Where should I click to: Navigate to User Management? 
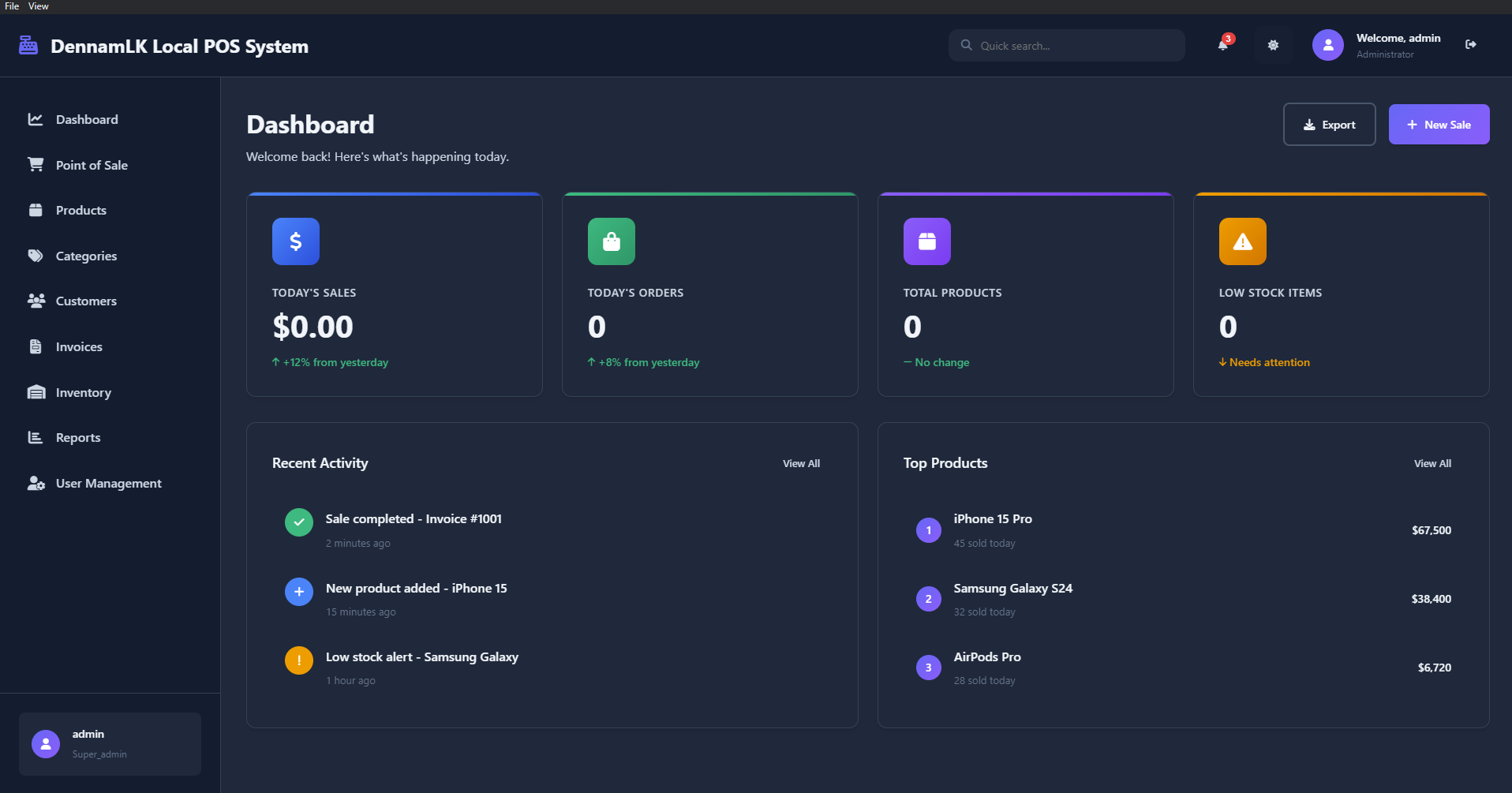click(108, 483)
